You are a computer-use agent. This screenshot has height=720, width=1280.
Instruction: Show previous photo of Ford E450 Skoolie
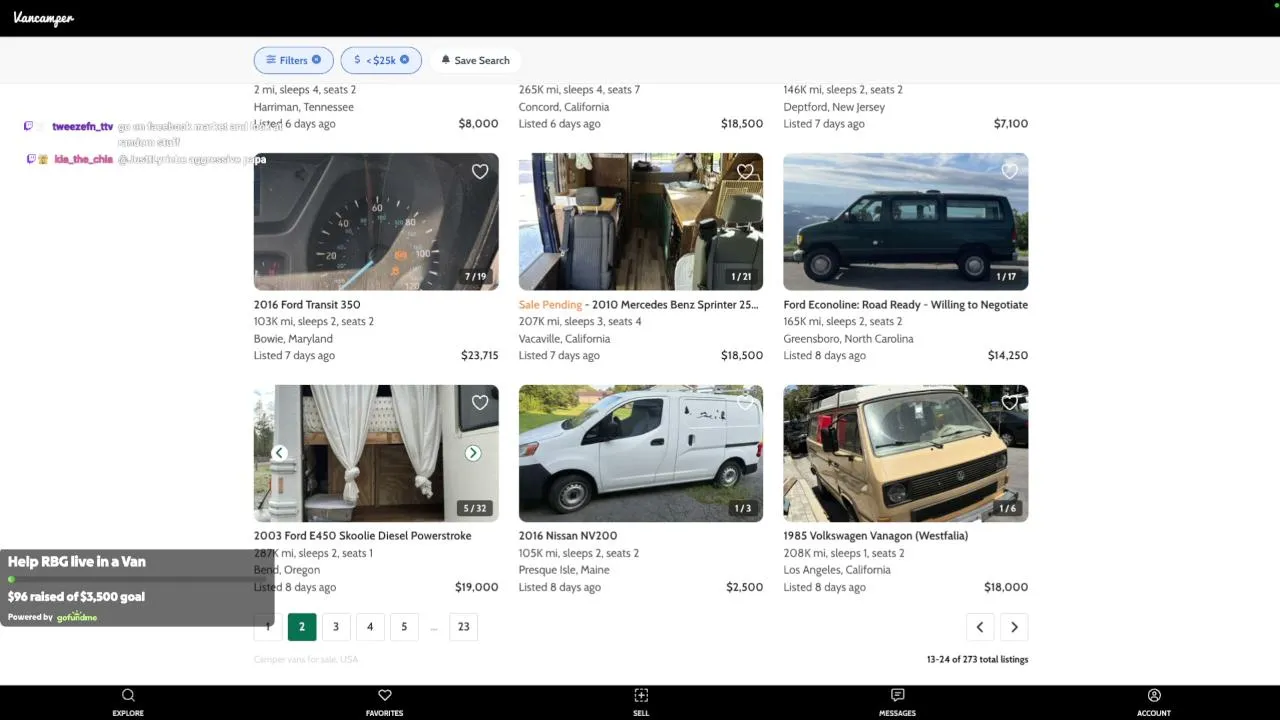coord(279,453)
